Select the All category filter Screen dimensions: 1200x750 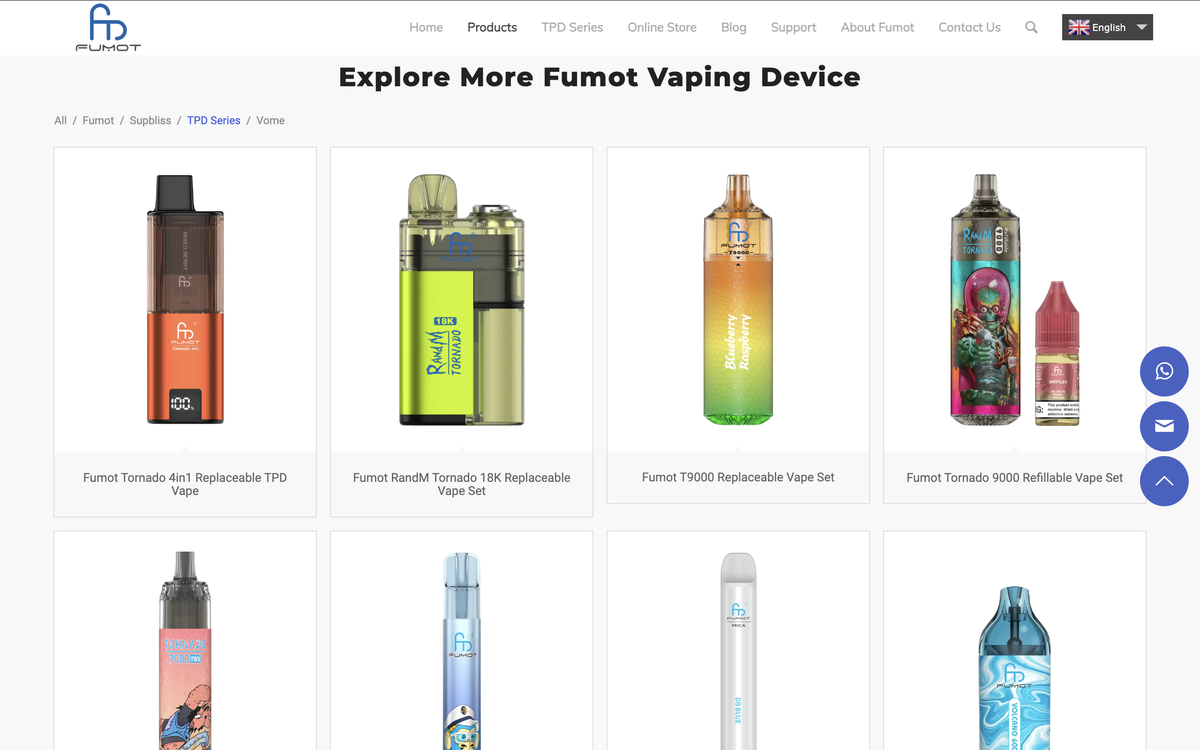(60, 120)
